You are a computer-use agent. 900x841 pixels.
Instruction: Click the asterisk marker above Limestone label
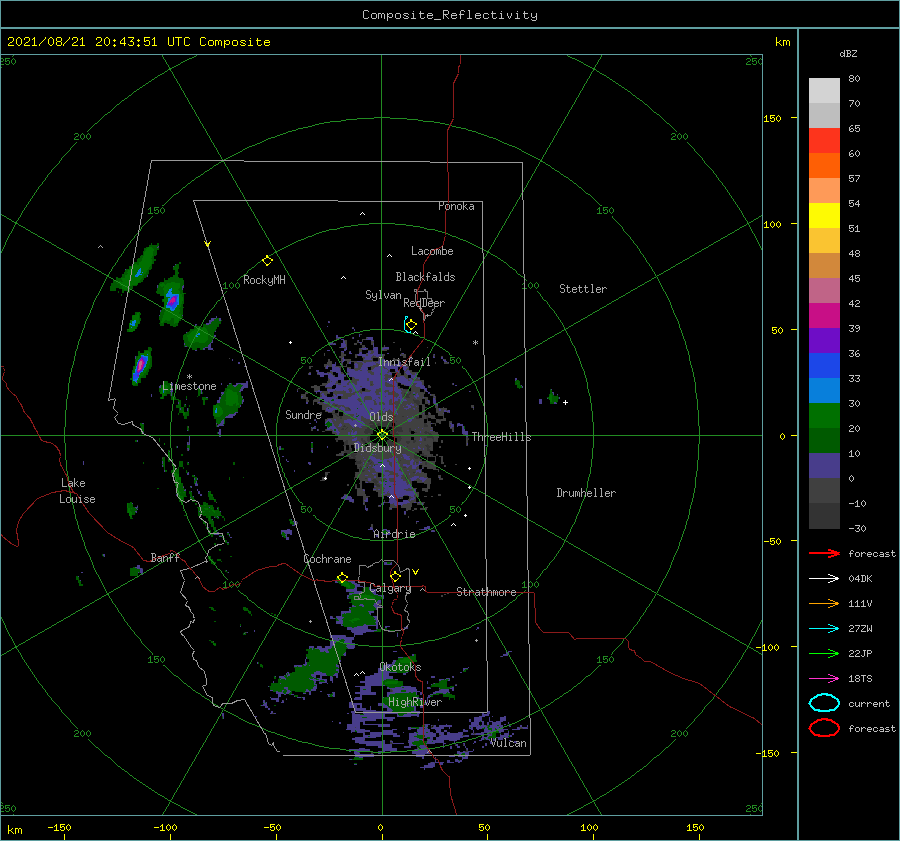[189, 377]
